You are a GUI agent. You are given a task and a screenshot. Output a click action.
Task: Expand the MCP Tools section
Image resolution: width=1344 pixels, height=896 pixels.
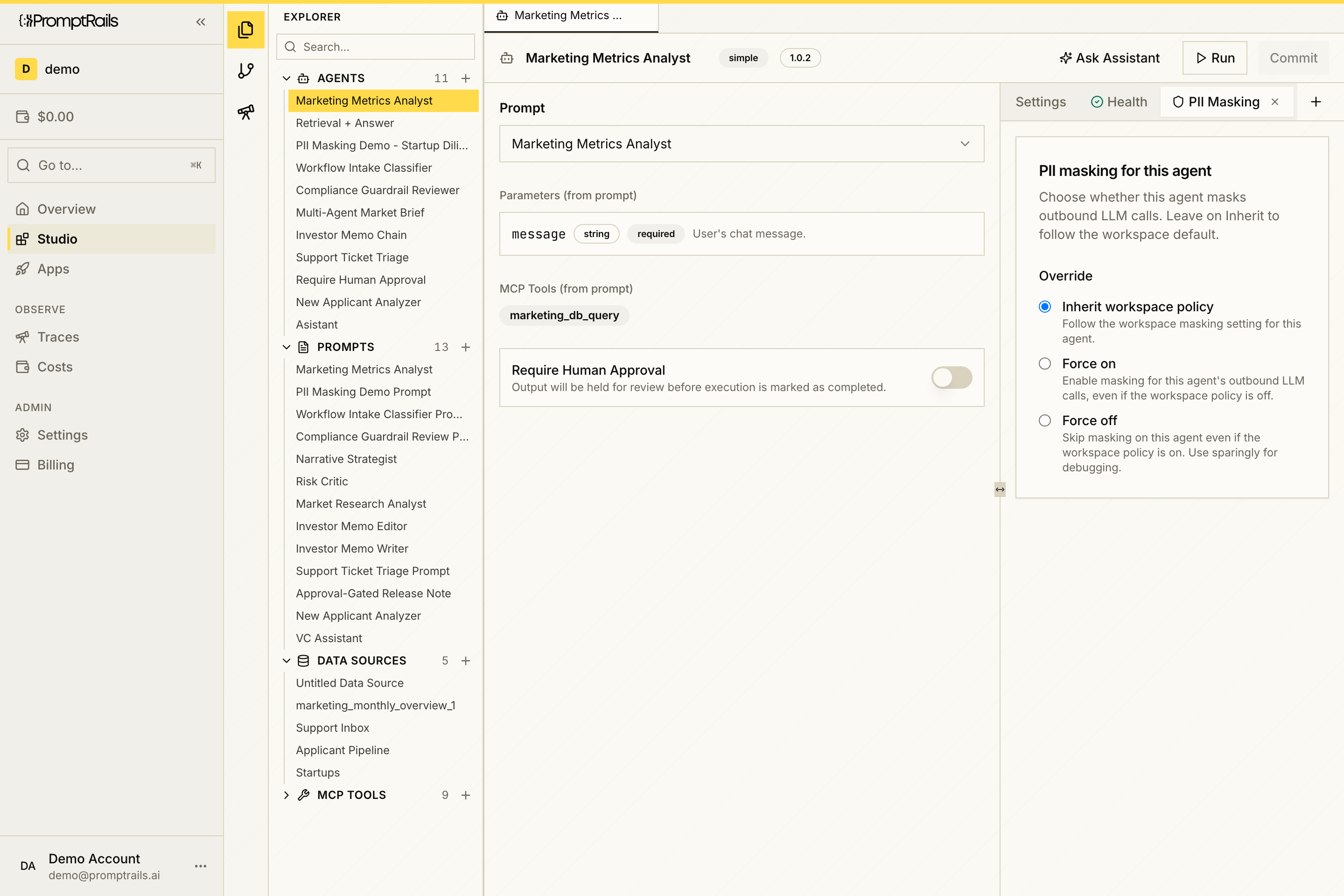coord(286,795)
